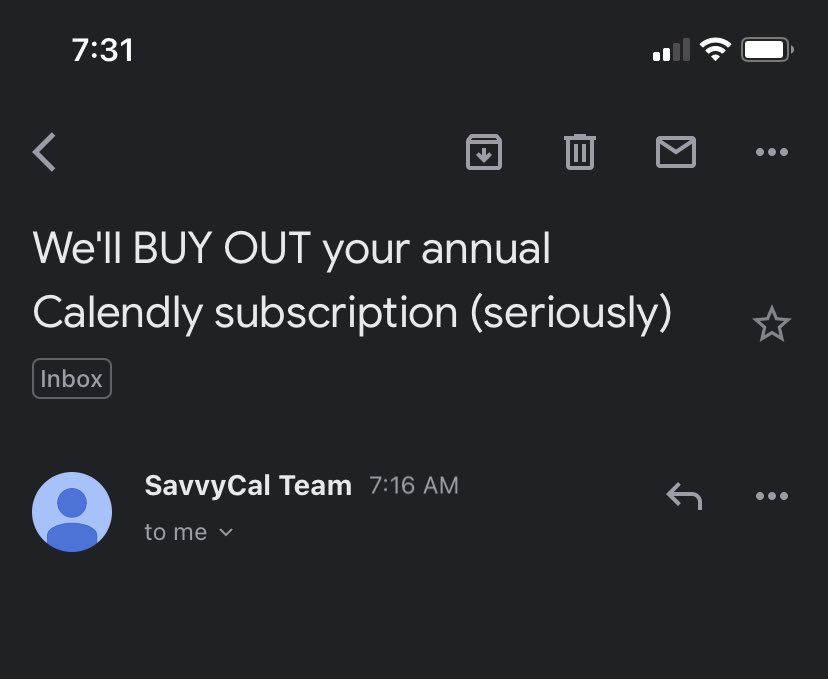
Task: Tap the battery indicator icon
Action: coord(768,50)
